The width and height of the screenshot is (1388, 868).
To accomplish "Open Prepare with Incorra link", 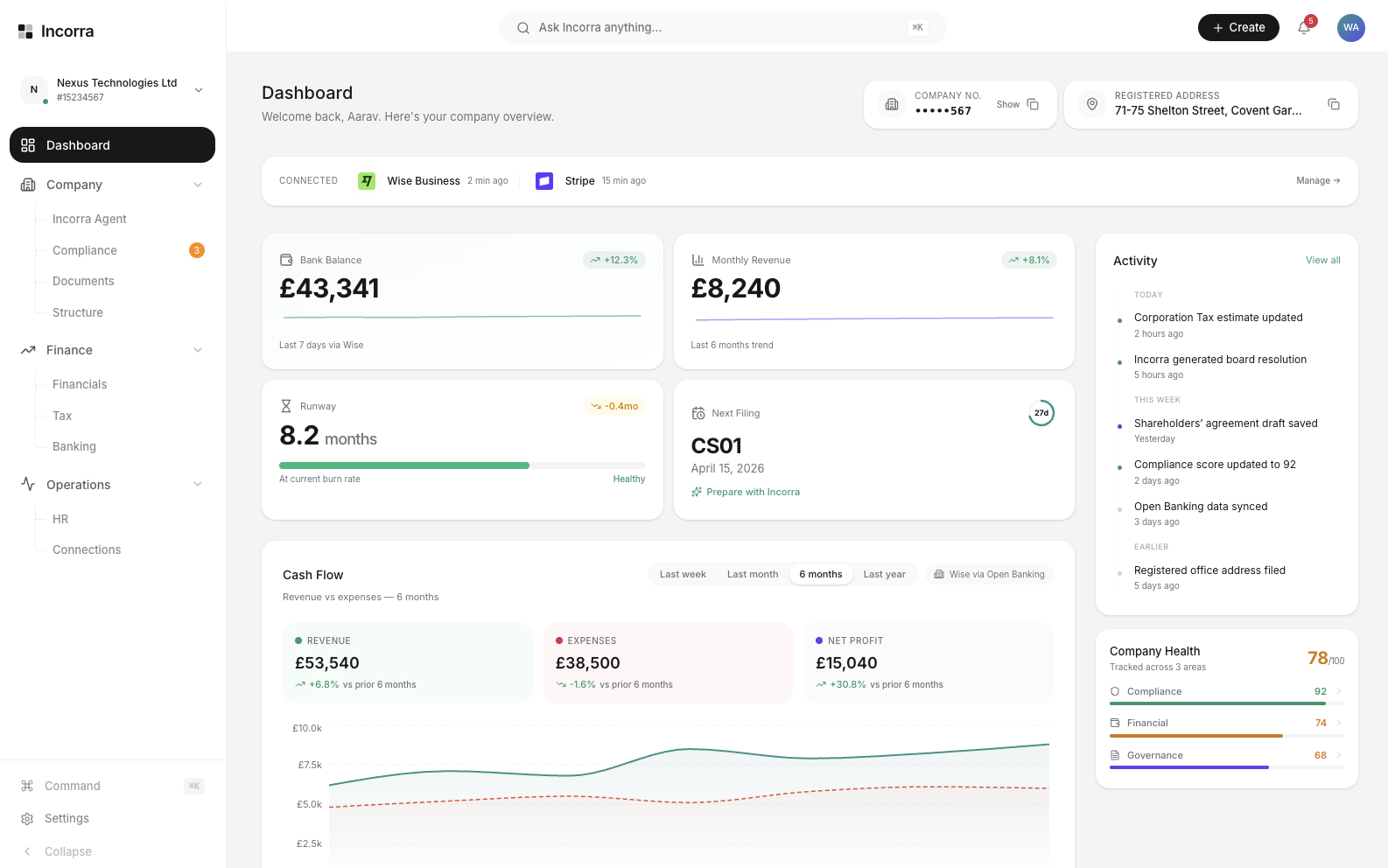I will (753, 492).
